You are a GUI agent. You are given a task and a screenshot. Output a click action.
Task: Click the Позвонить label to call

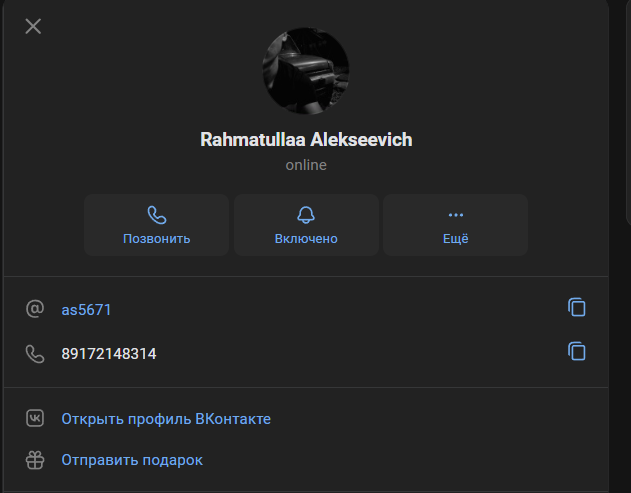pos(157,239)
